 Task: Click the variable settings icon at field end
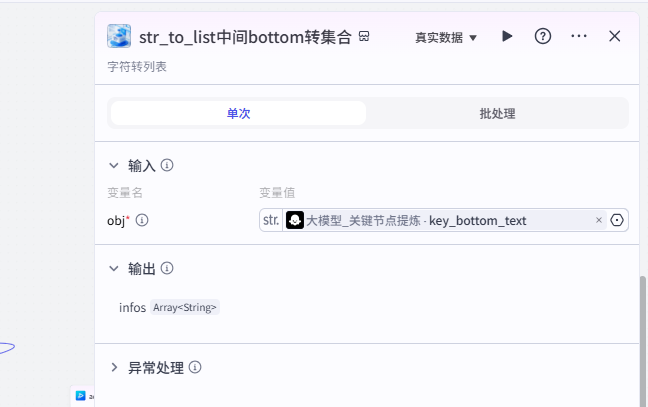point(617,220)
